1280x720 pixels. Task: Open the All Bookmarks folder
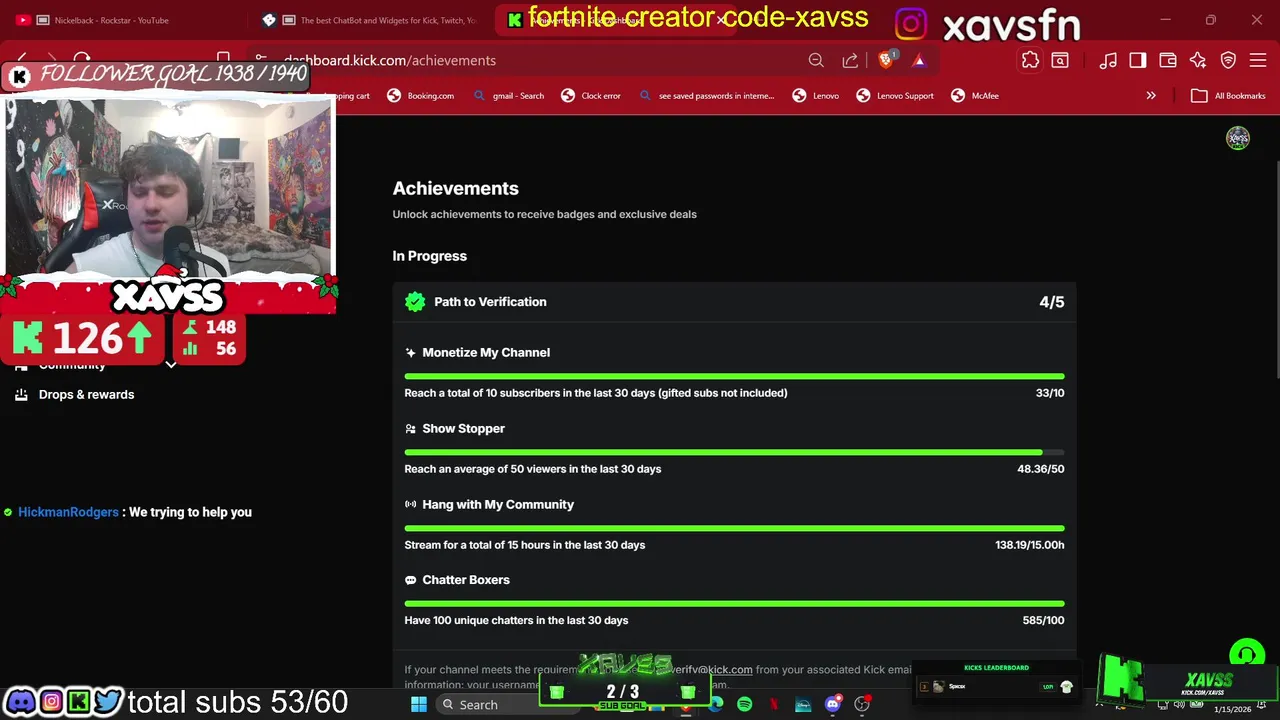pos(1228,96)
